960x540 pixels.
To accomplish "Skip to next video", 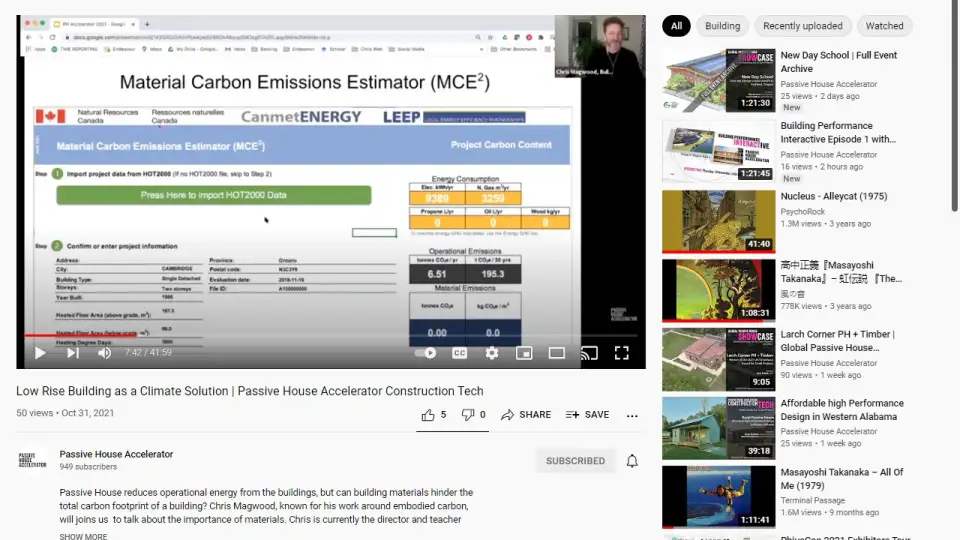I will (x=72, y=353).
